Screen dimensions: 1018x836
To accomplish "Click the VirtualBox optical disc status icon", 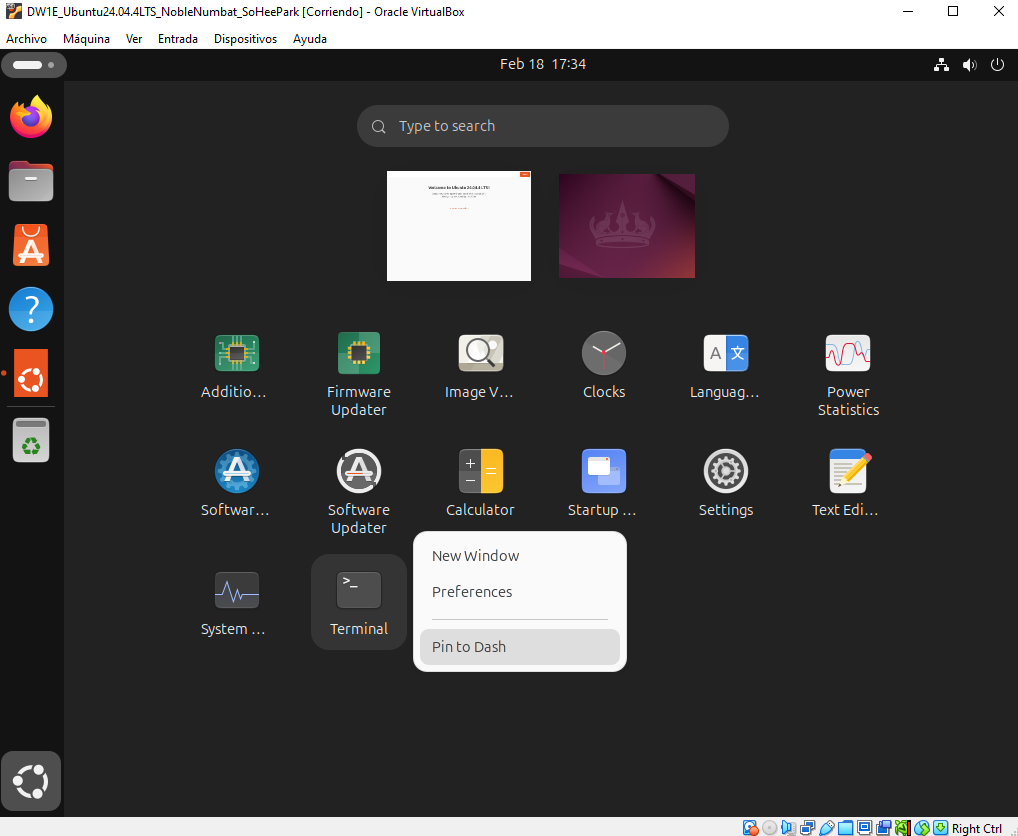I will [770, 828].
